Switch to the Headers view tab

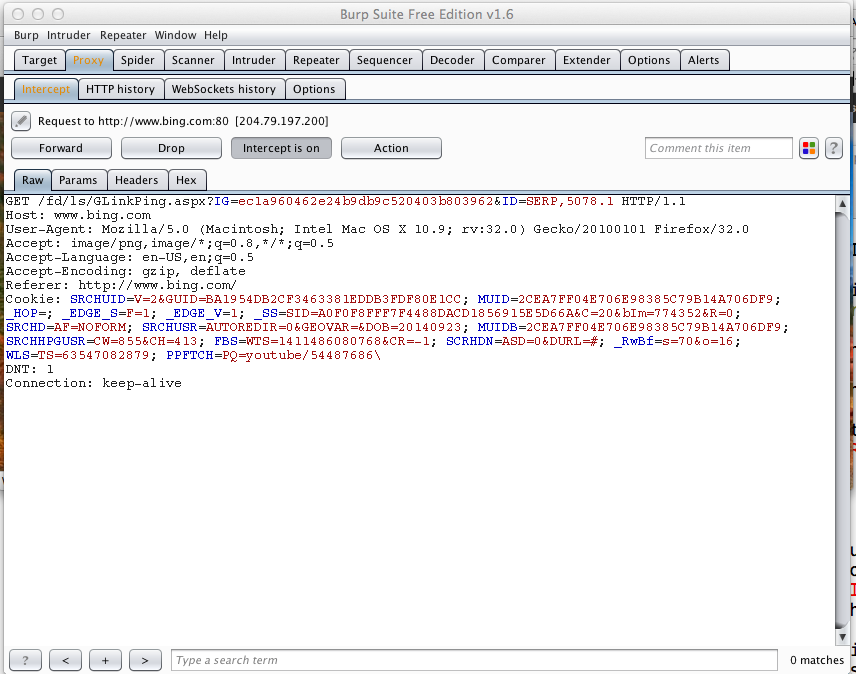tap(136, 180)
